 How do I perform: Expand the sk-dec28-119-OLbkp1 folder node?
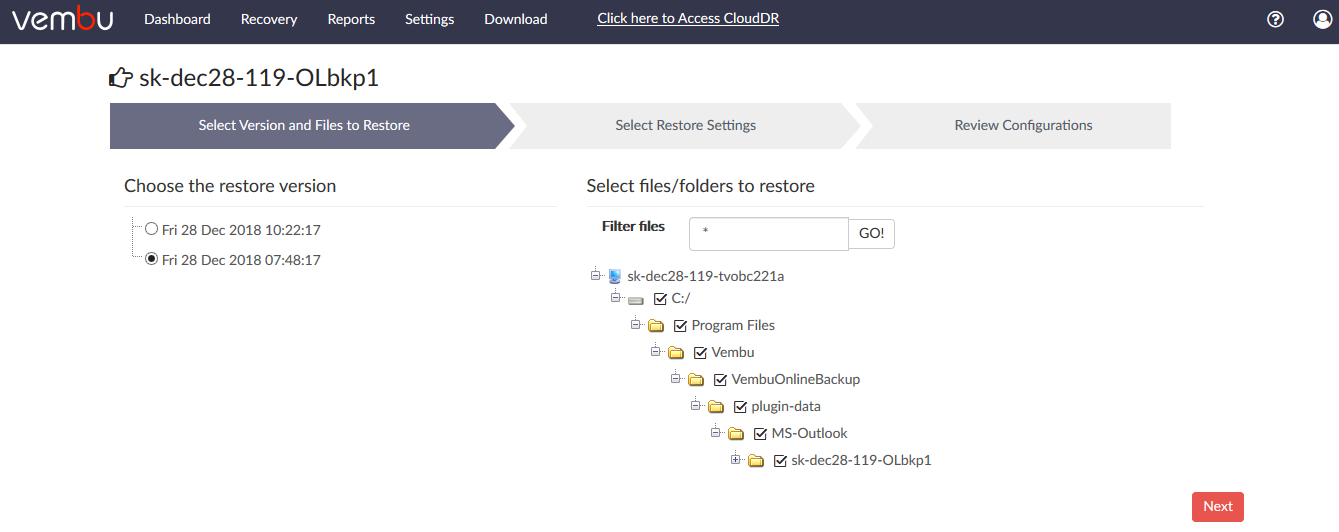[735, 460]
